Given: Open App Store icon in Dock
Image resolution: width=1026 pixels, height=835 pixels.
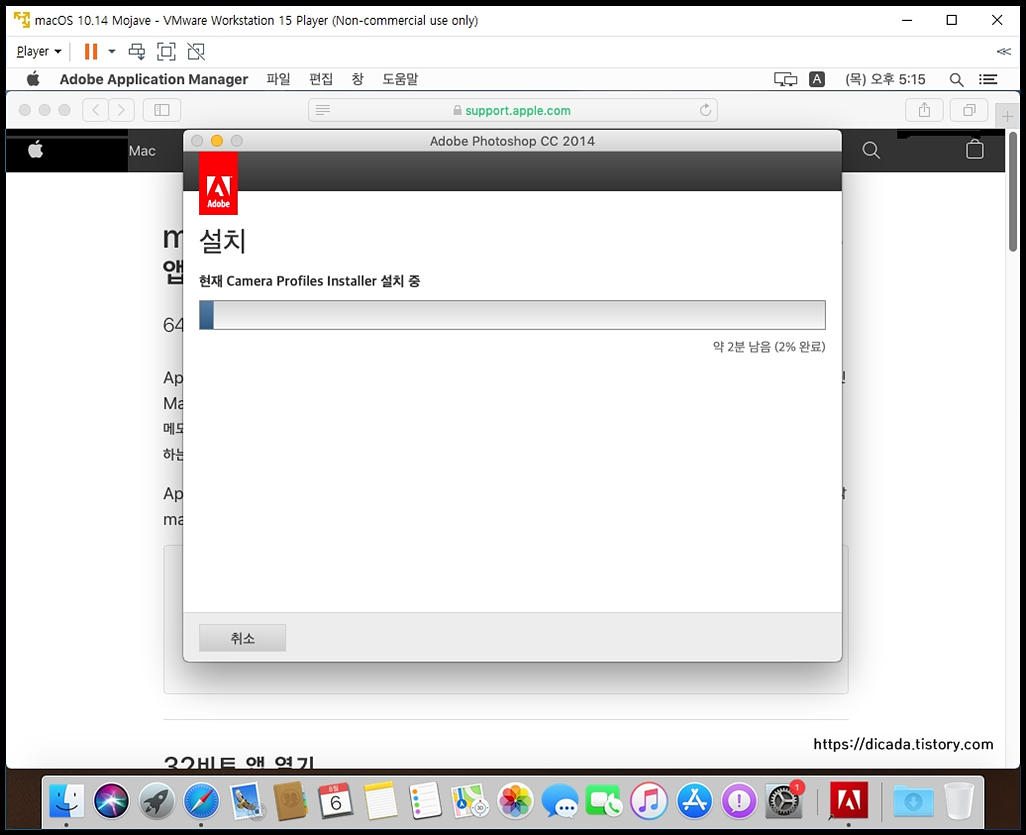Looking at the screenshot, I should 694,801.
